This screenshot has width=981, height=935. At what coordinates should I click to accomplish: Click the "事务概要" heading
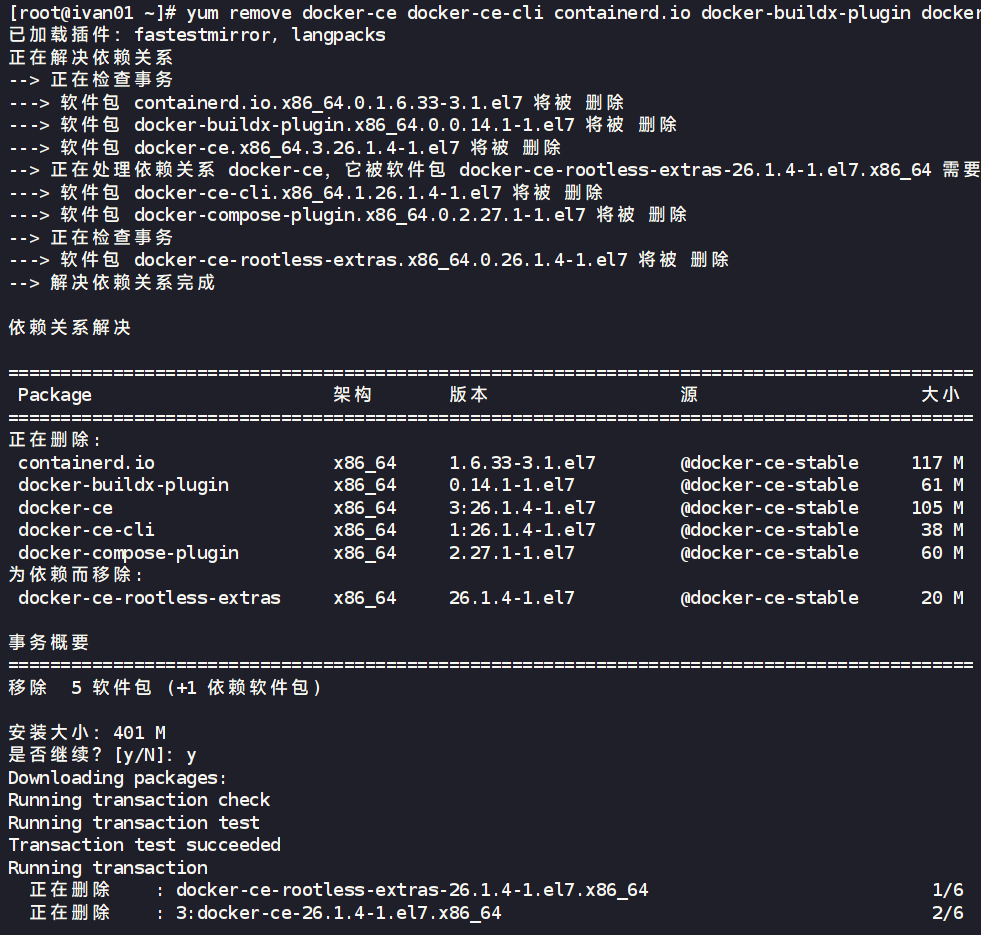pos(49,643)
